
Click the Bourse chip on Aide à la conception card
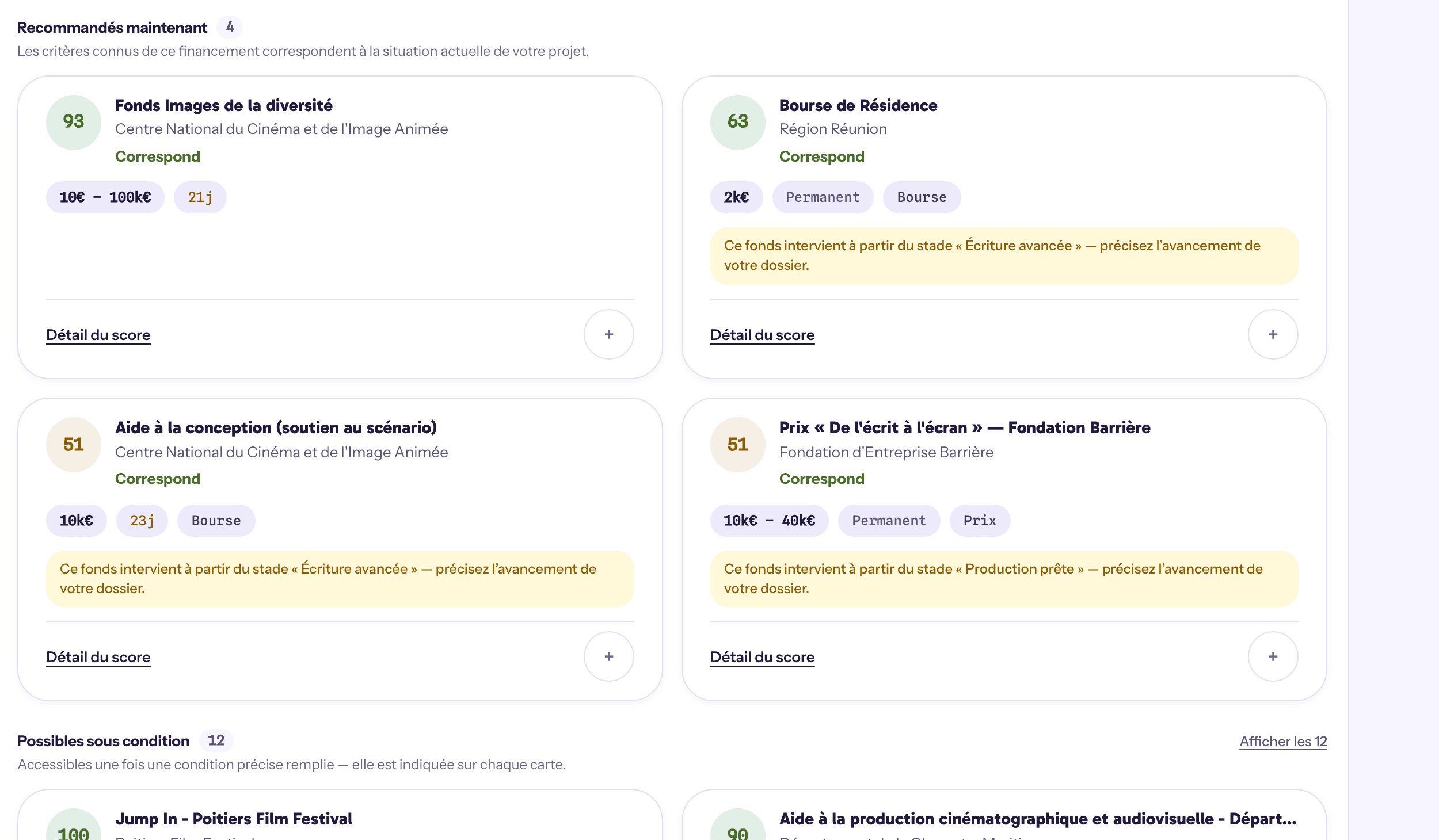(x=216, y=521)
